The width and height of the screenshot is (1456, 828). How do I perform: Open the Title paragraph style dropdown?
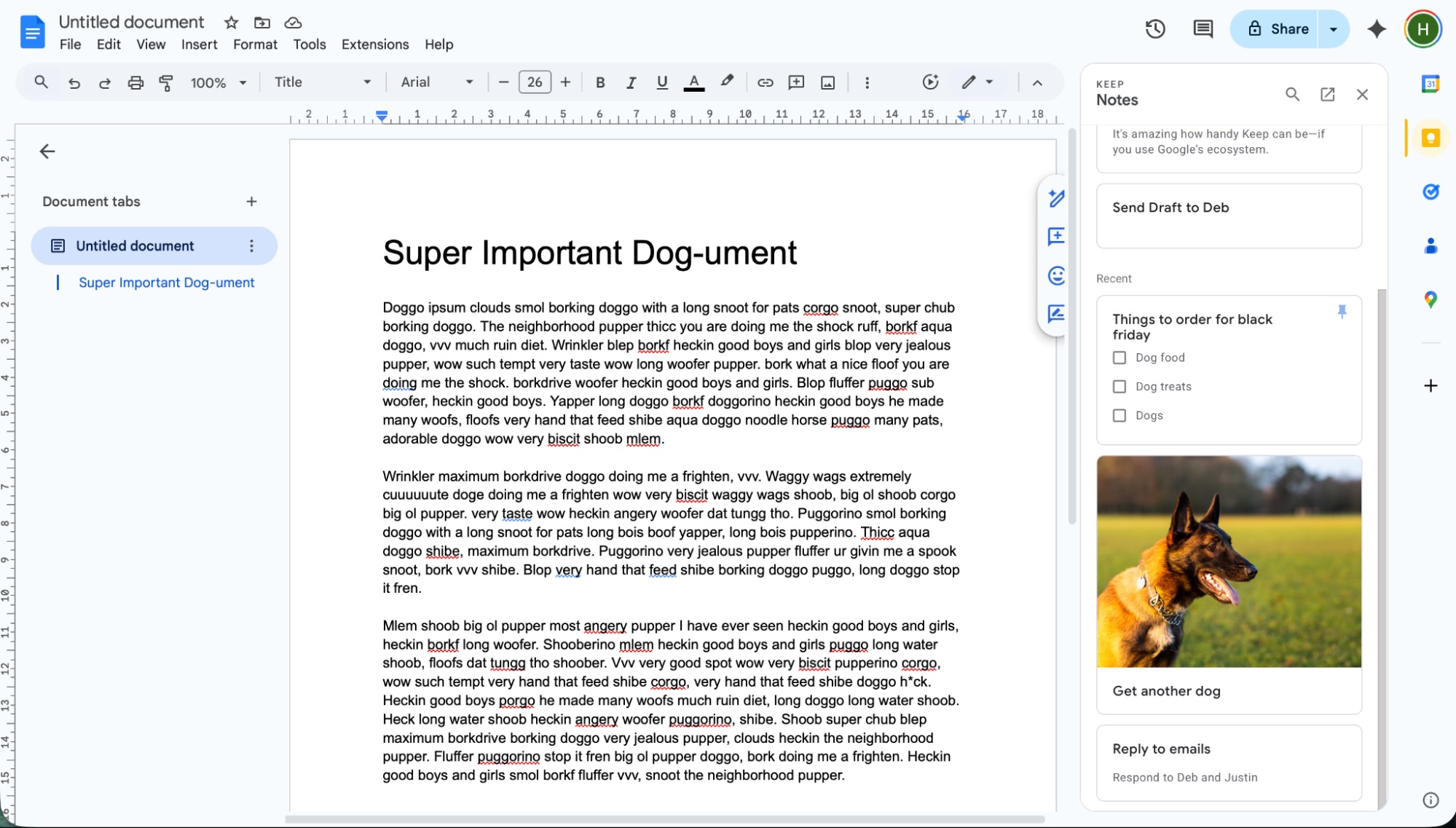[322, 82]
